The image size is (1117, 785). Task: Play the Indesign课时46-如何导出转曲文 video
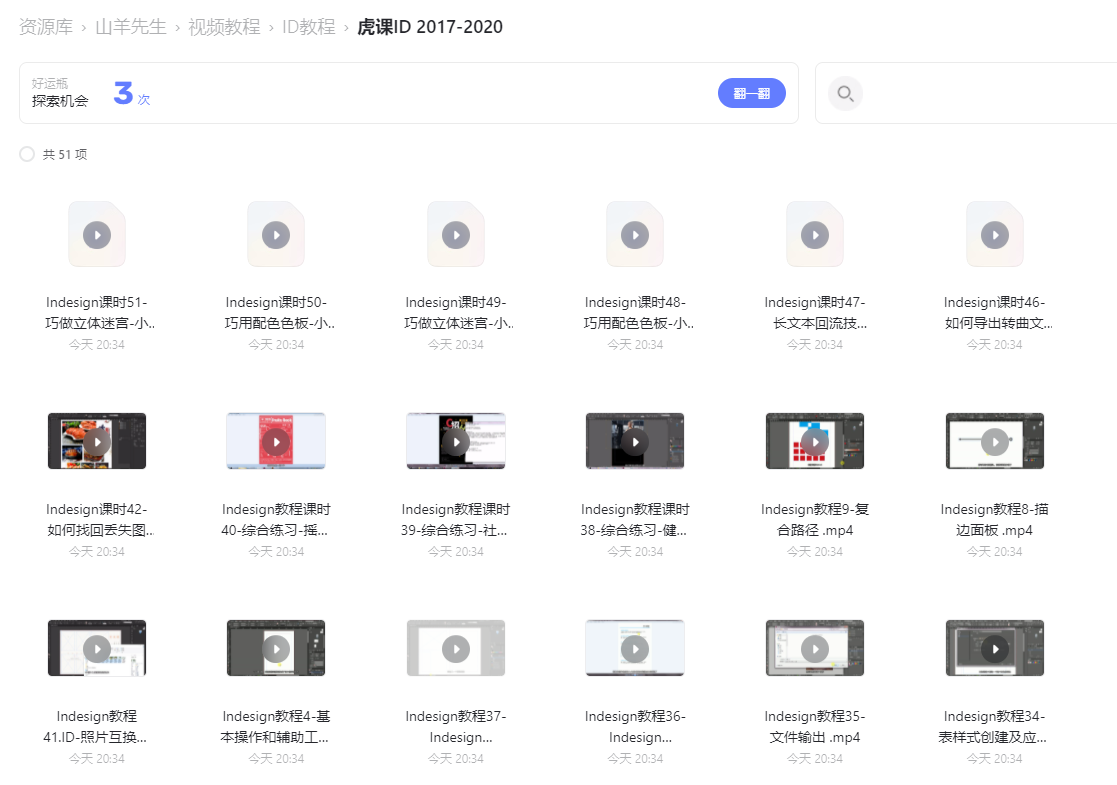tap(994, 234)
